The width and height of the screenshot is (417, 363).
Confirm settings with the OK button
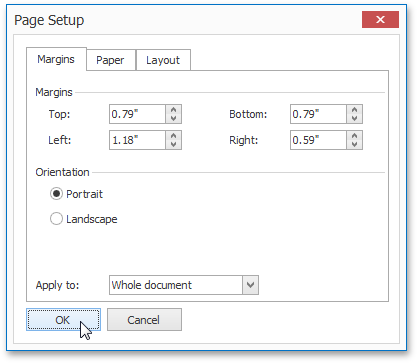[63, 320]
